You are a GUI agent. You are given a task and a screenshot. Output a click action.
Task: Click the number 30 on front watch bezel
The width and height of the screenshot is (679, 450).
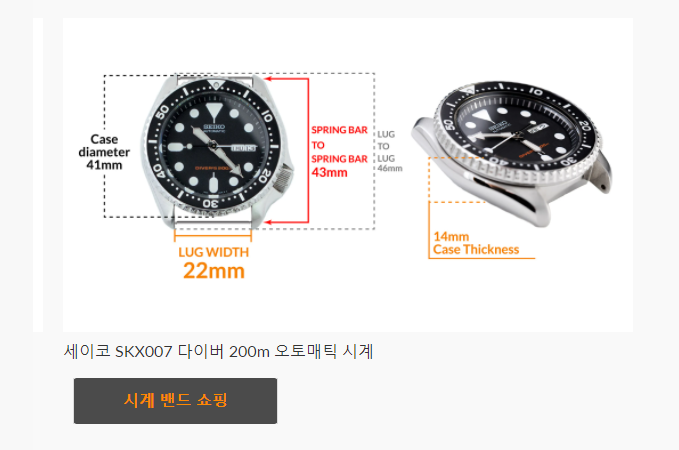coord(210,203)
